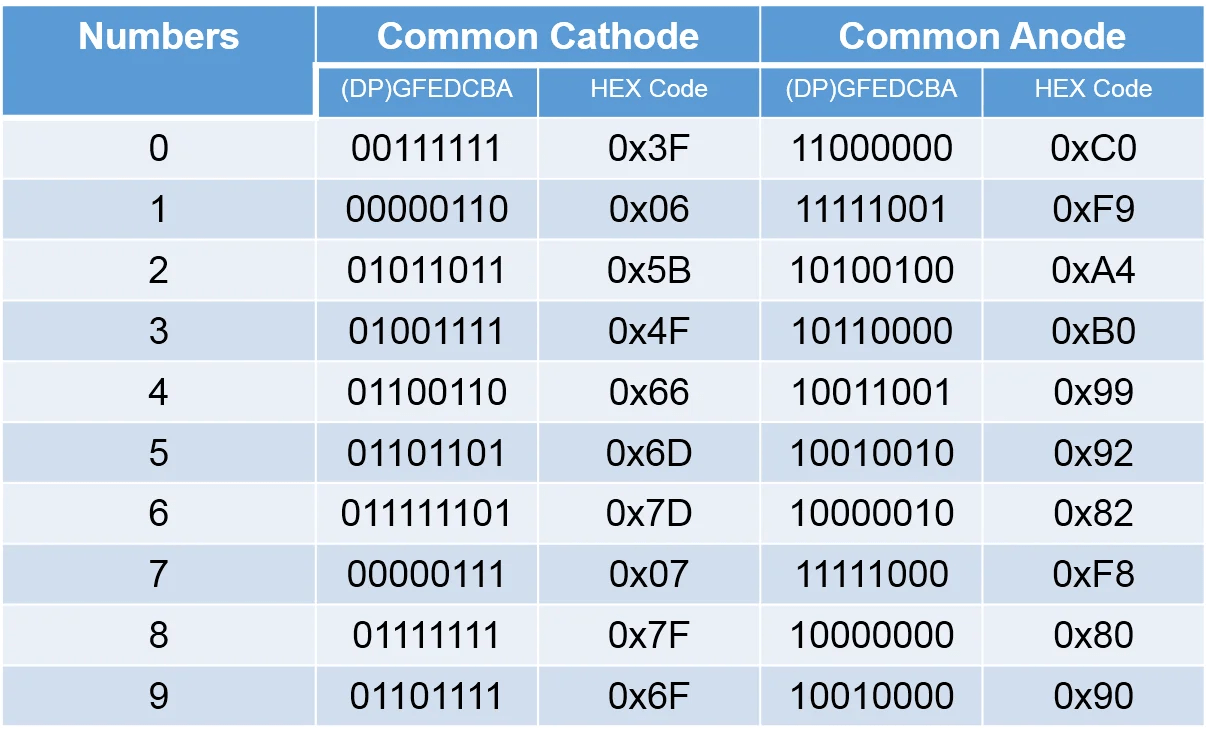Screen dimensions: 1209x741
Task: Click number 7 in the Numbers column
Action: (158, 574)
